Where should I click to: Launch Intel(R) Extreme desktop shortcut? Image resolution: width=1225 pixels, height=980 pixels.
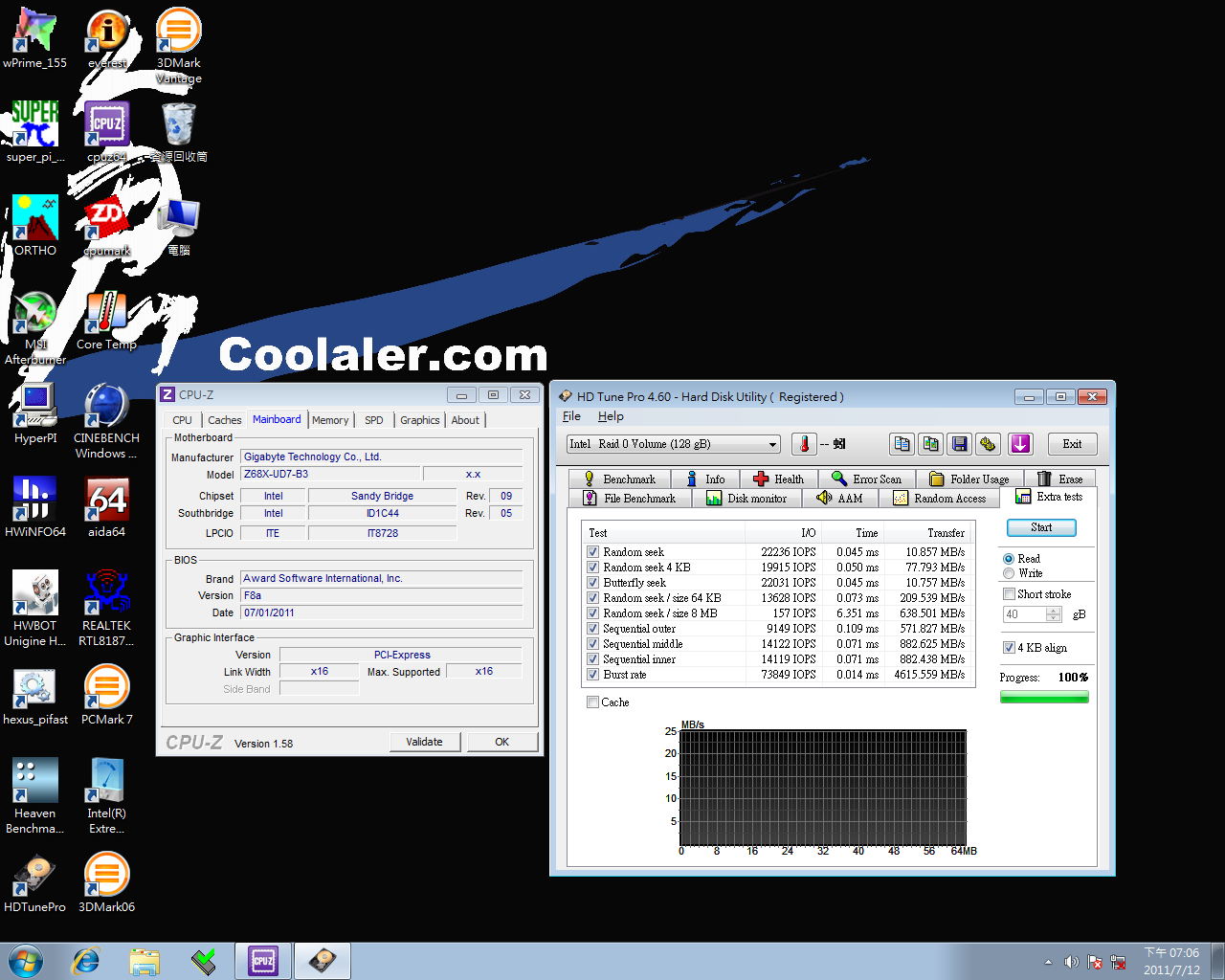click(x=107, y=796)
